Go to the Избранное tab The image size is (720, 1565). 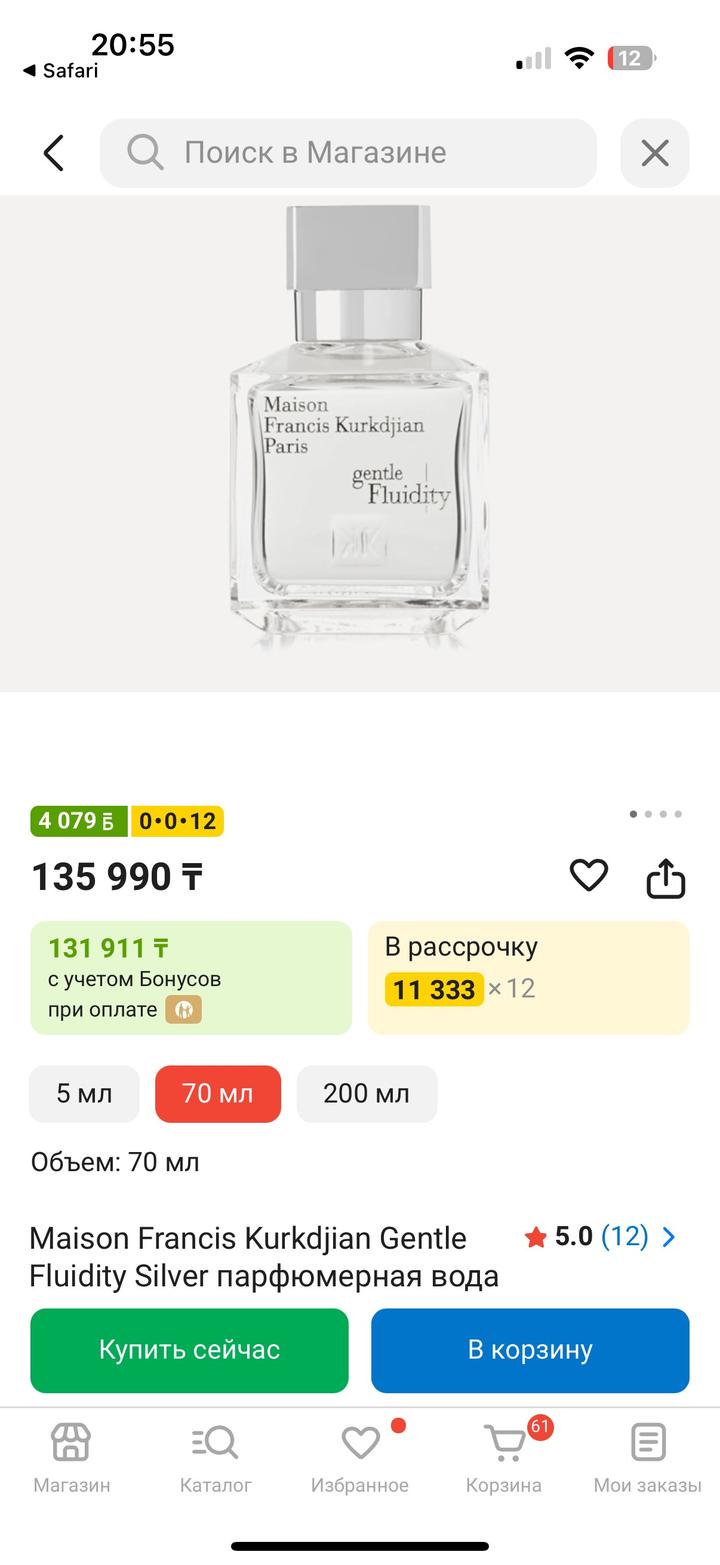[360, 1458]
